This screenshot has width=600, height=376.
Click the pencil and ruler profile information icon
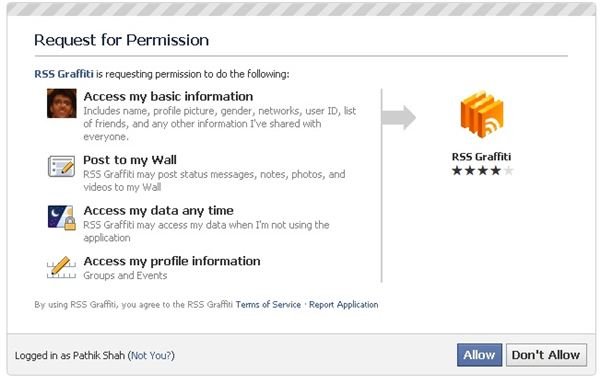coord(61,267)
